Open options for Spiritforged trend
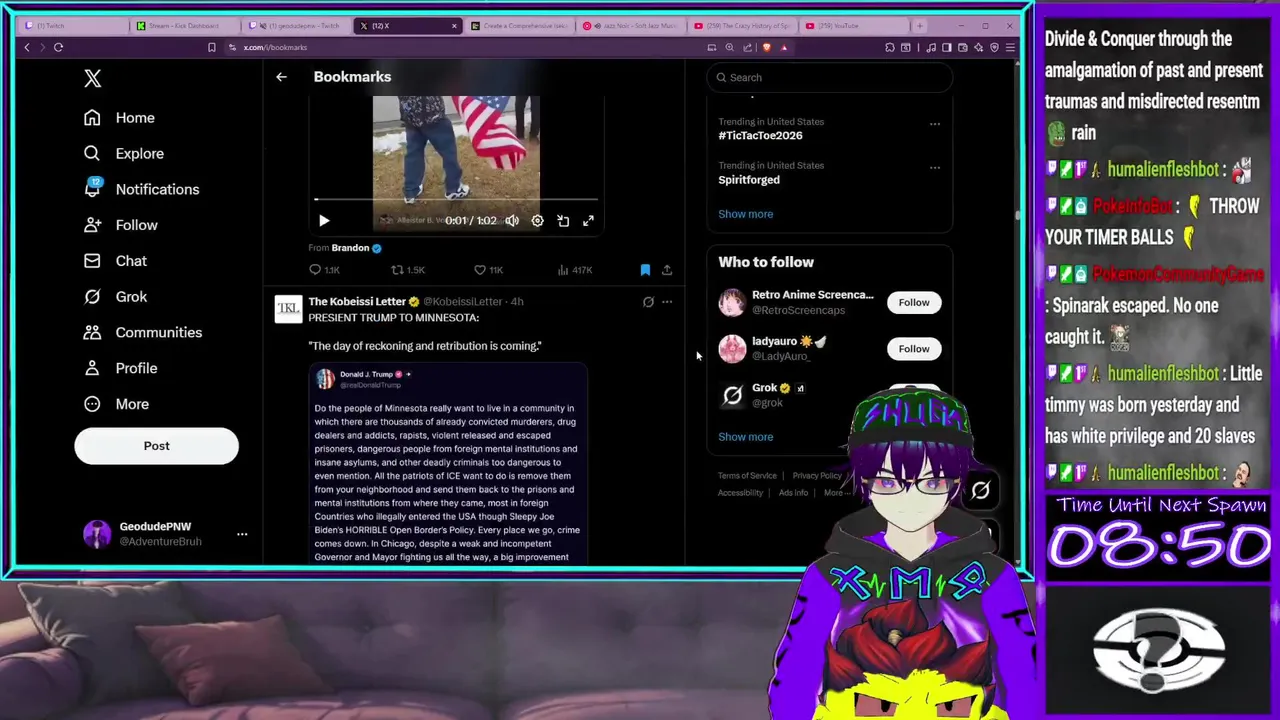Image resolution: width=1280 pixels, height=720 pixels. pyautogui.click(x=934, y=168)
